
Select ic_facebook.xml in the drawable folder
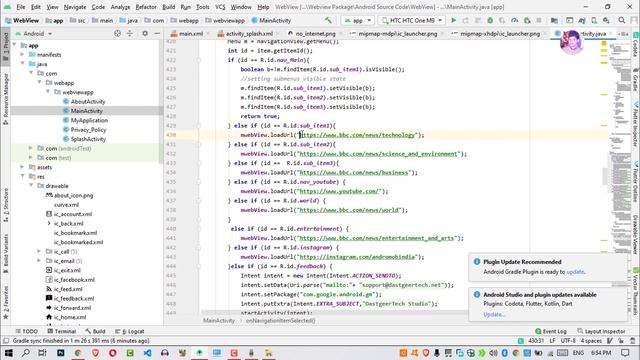74,280
